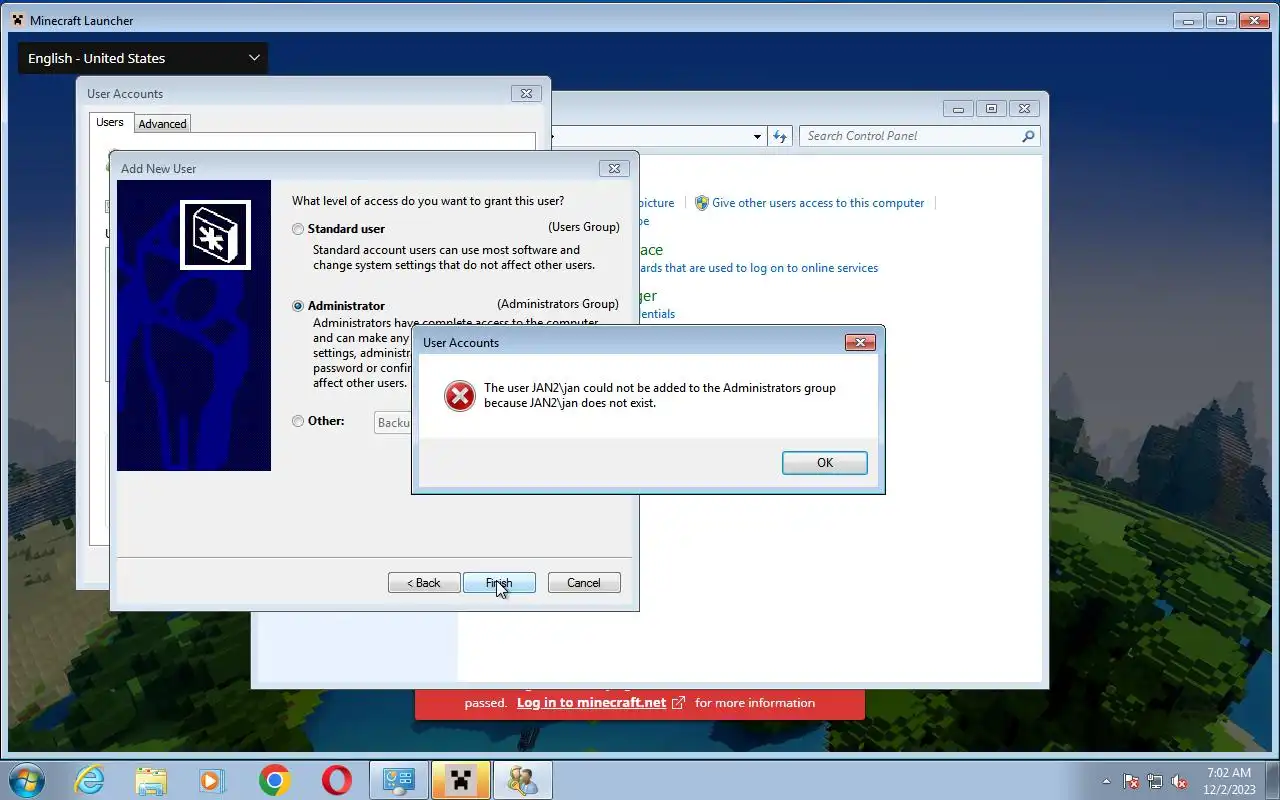Click the (Users Group) label
The image size is (1280, 800).
tap(584, 227)
